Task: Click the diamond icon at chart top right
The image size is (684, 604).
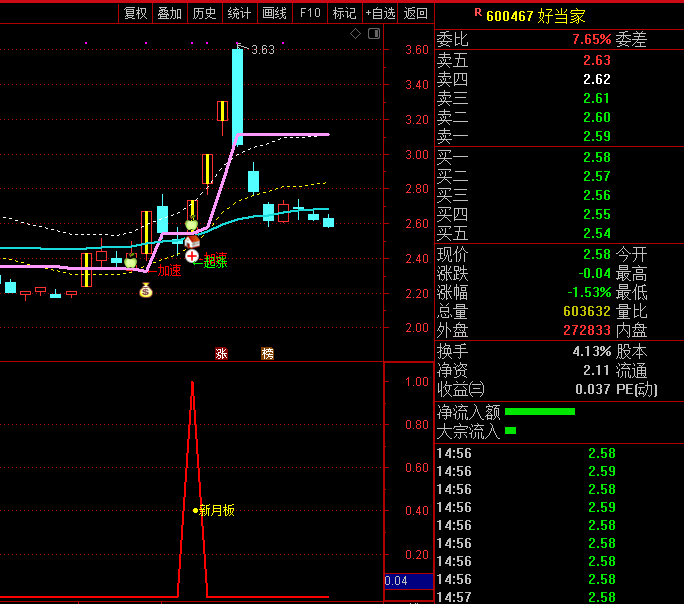Action: coord(355,34)
